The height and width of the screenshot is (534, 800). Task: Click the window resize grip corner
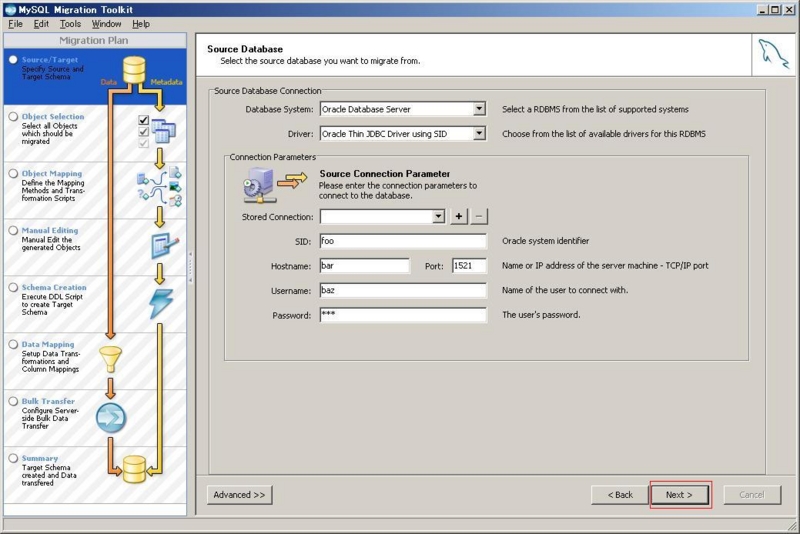pyautogui.click(x=792, y=527)
